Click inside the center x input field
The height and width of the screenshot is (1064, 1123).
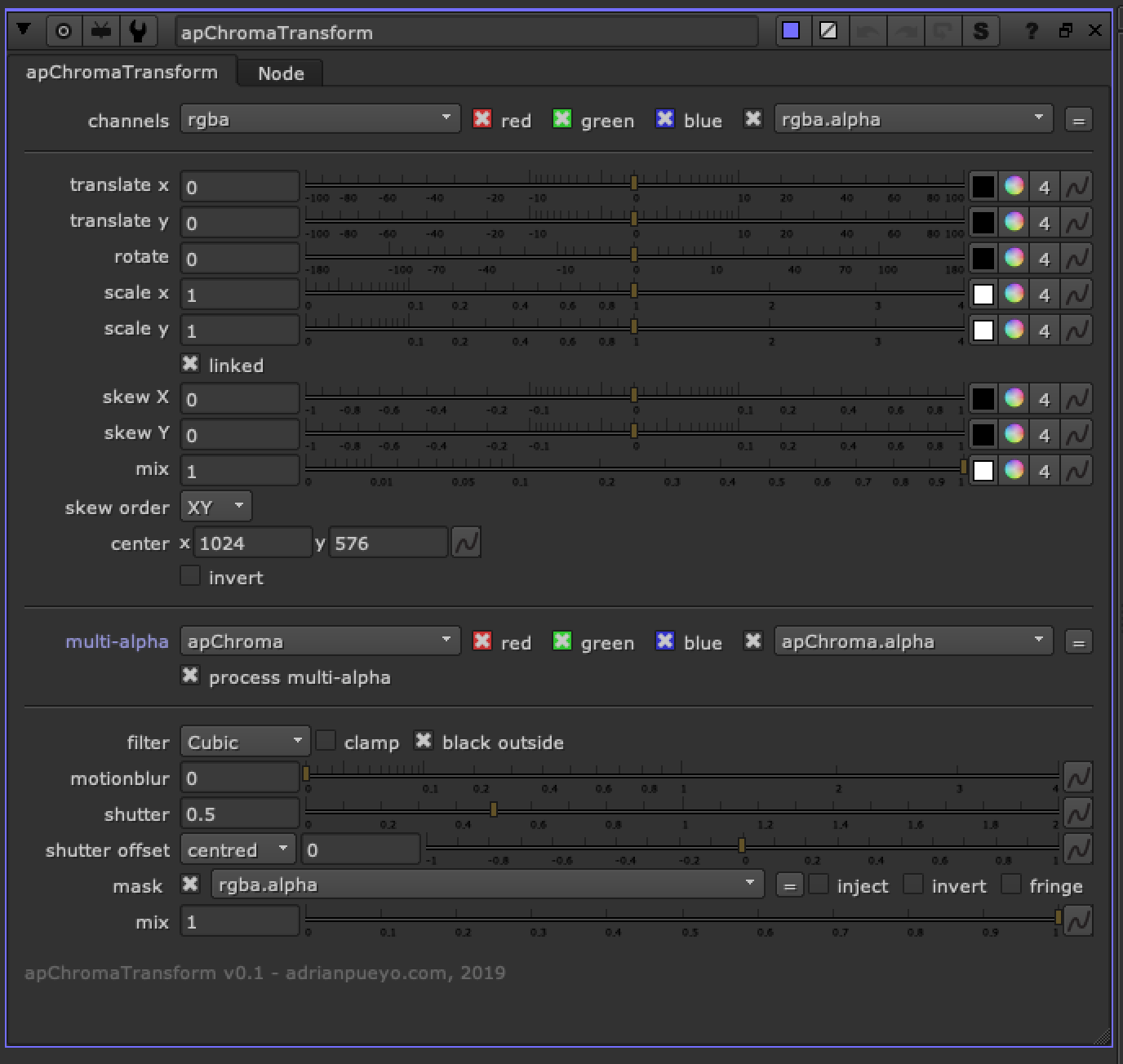coord(251,542)
